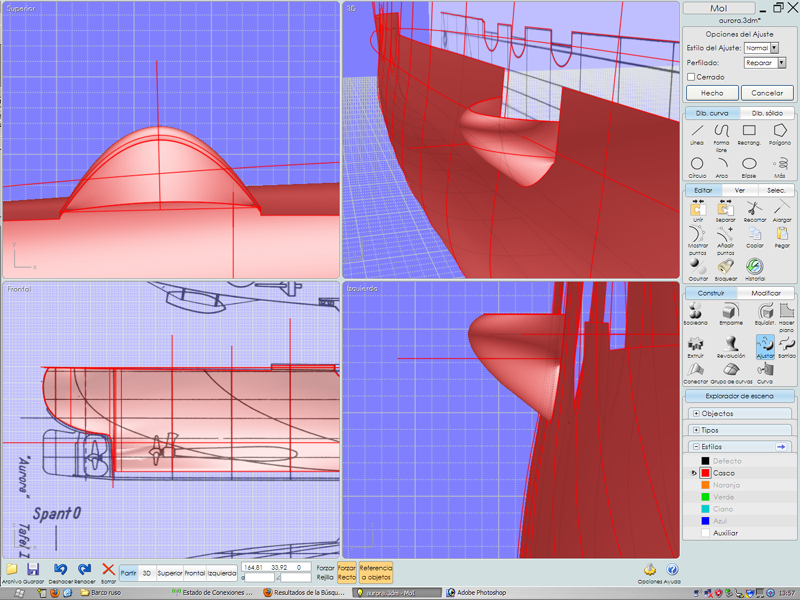Select the Booleana tool
The image size is (800, 600).
pyautogui.click(x=695, y=314)
